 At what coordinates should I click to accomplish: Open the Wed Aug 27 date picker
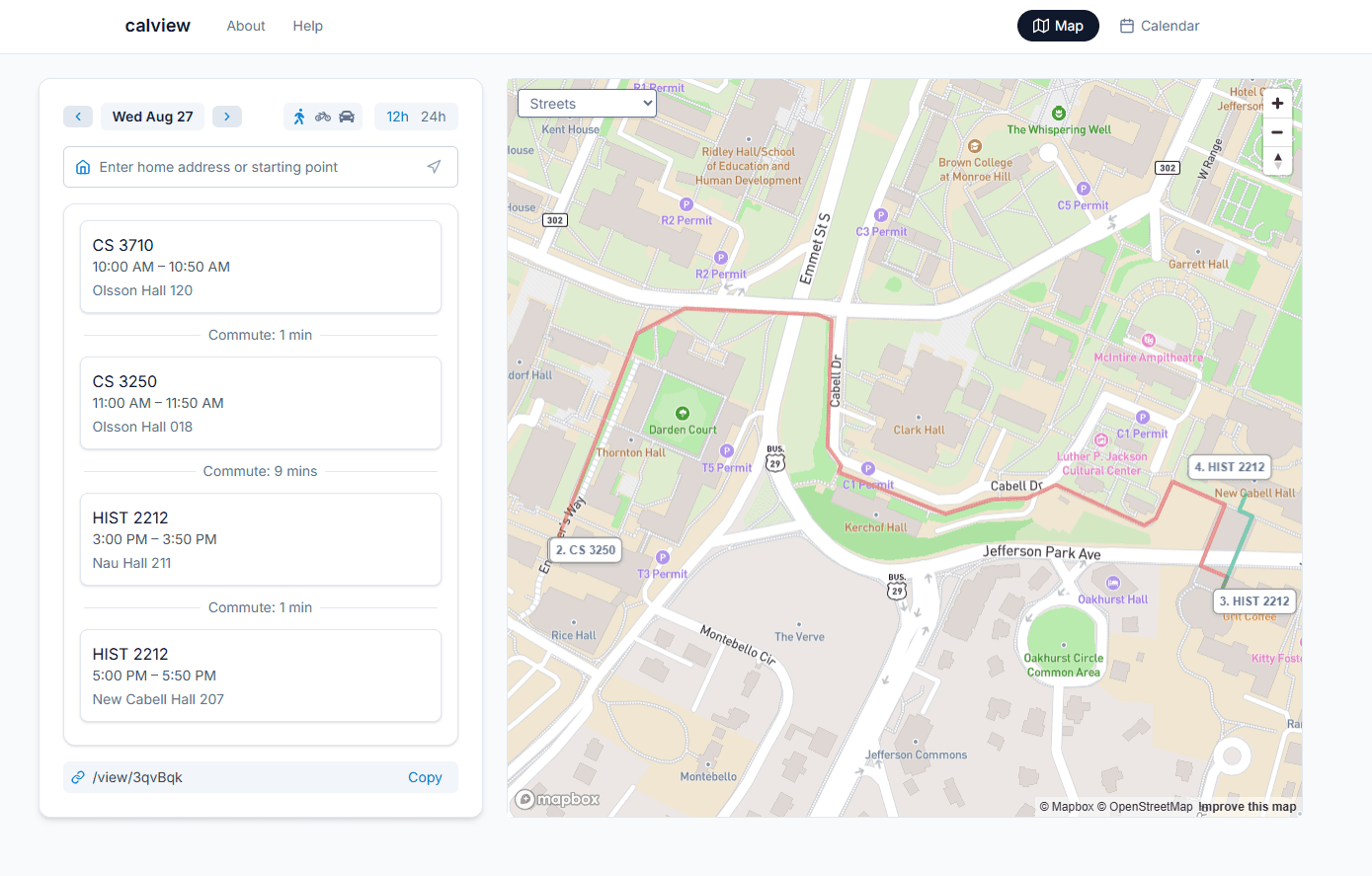(x=153, y=117)
